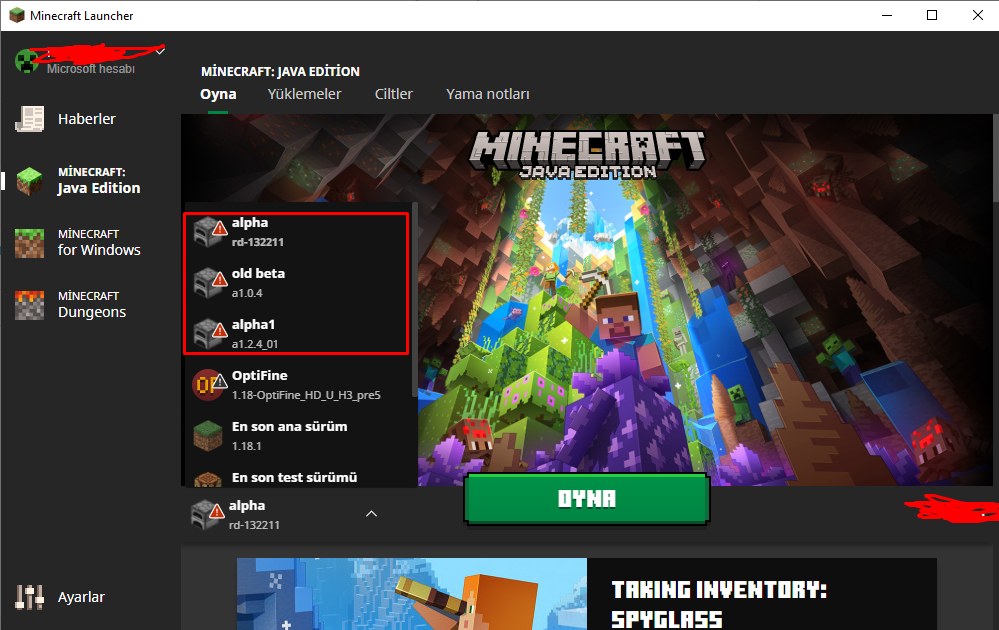Click furnace icon of old beta installation

click(x=206, y=283)
